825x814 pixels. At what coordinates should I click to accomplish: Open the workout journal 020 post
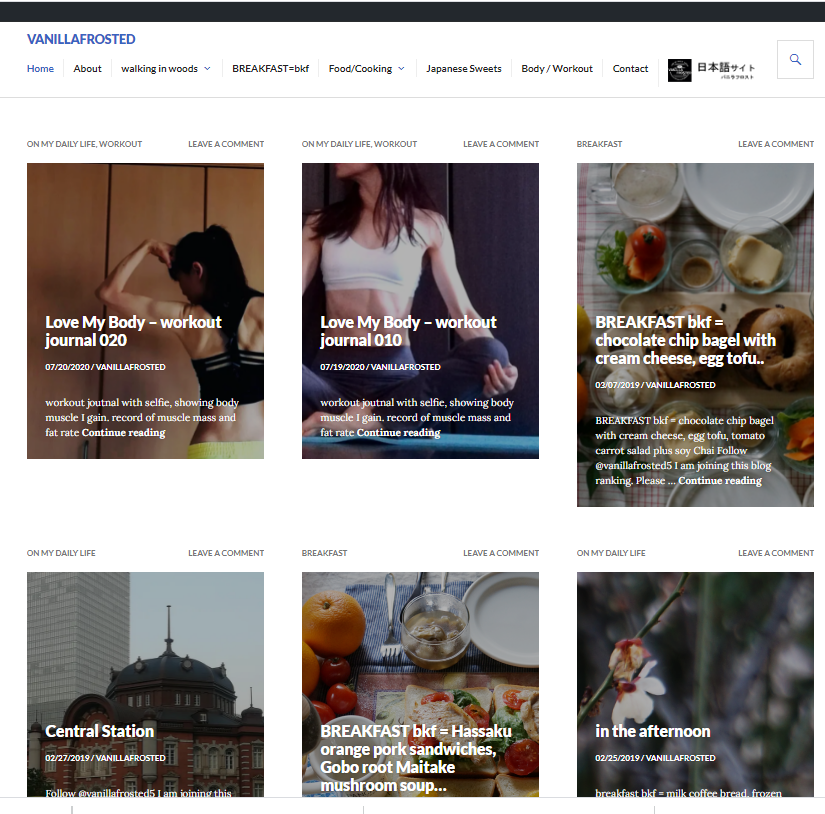click(132, 332)
